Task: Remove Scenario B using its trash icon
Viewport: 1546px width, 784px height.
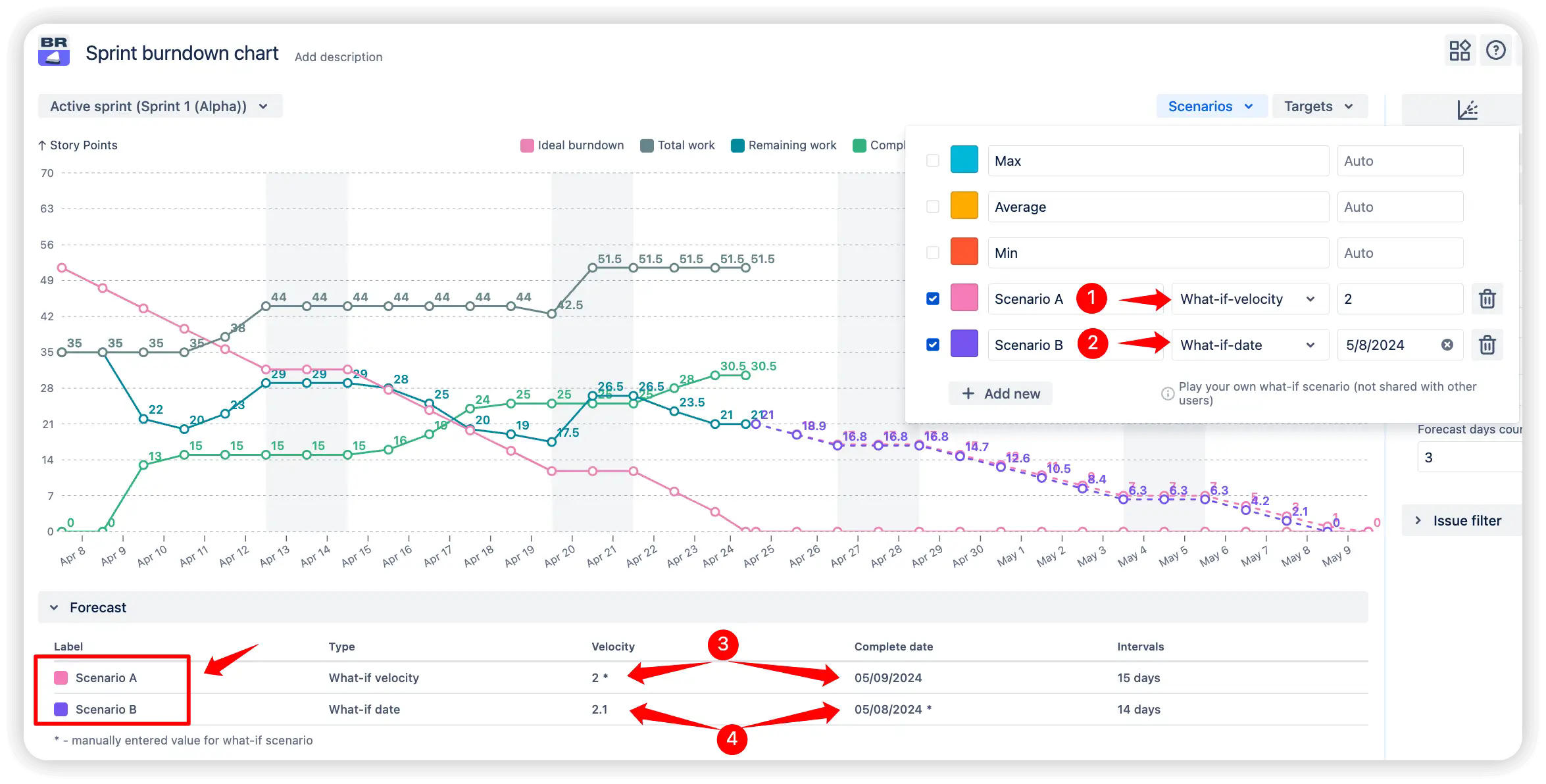Action: click(1487, 345)
